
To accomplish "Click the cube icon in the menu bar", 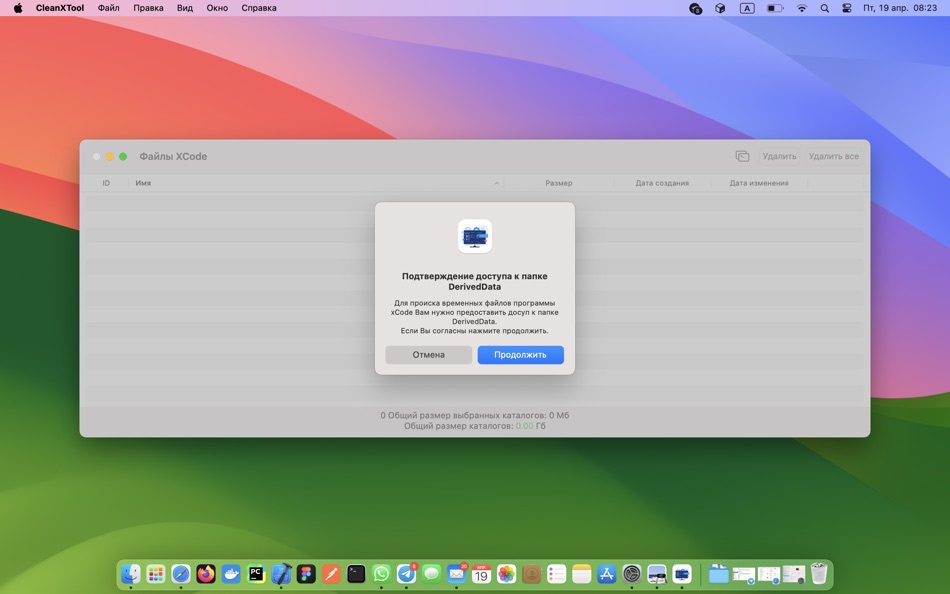I will [x=720, y=8].
